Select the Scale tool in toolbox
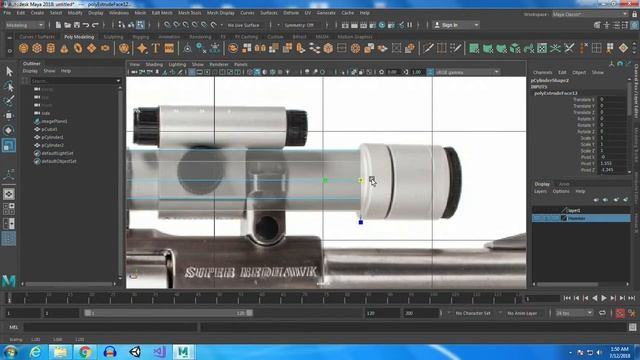This screenshot has height=360, width=640. tap(9, 145)
